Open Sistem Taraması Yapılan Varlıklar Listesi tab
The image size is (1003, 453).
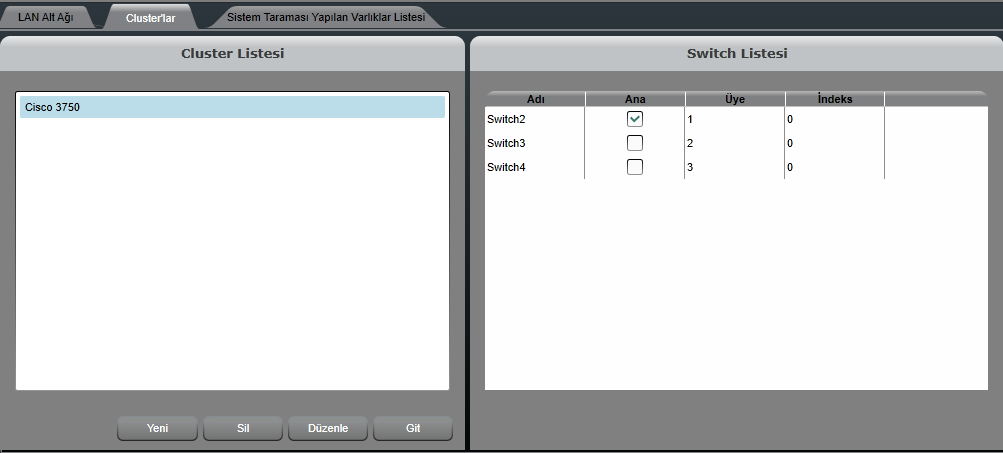point(325,17)
